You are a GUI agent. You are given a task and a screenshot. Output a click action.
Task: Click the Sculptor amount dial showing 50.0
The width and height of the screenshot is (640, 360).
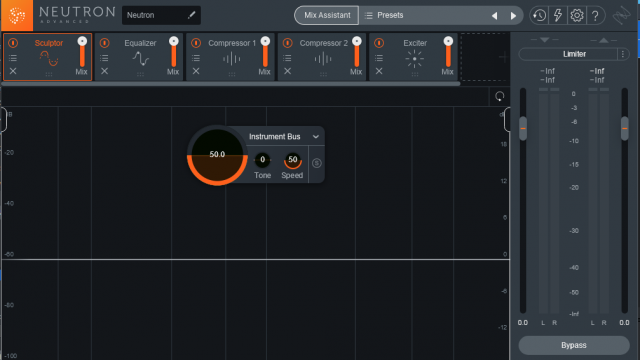tap(217, 155)
